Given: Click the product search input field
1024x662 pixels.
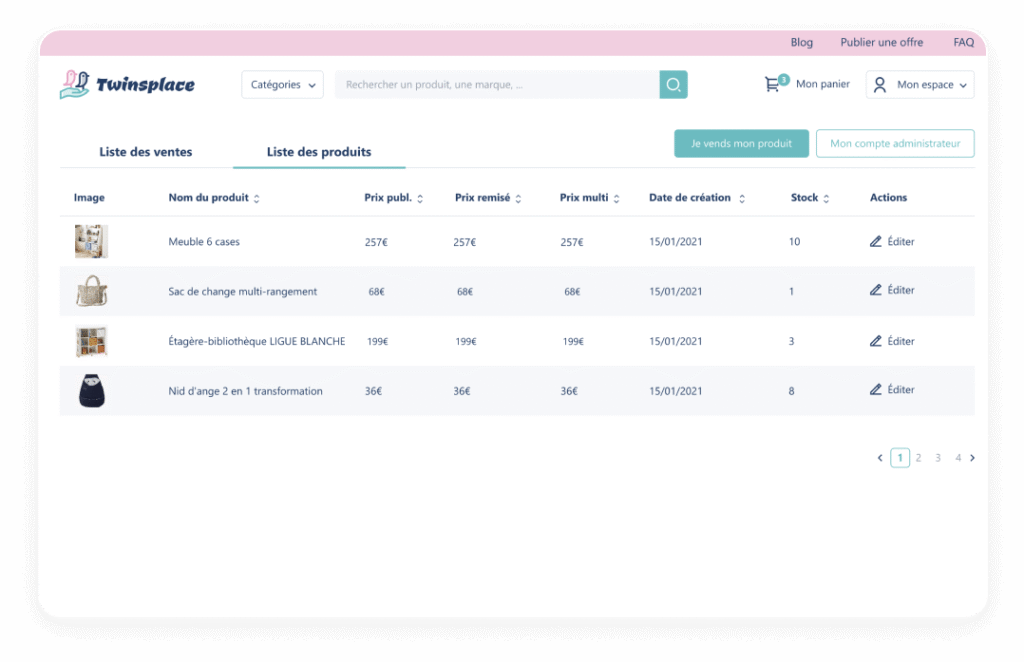Looking at the screenshot, I should 497,85.
